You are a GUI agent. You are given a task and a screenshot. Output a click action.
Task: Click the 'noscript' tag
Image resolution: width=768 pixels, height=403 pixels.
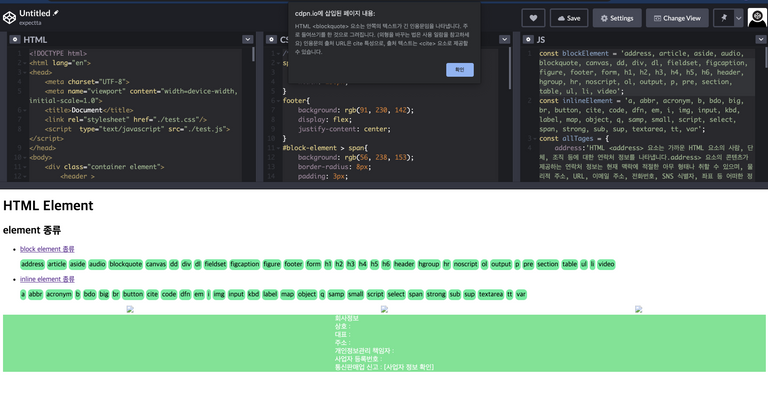(465, 264)
